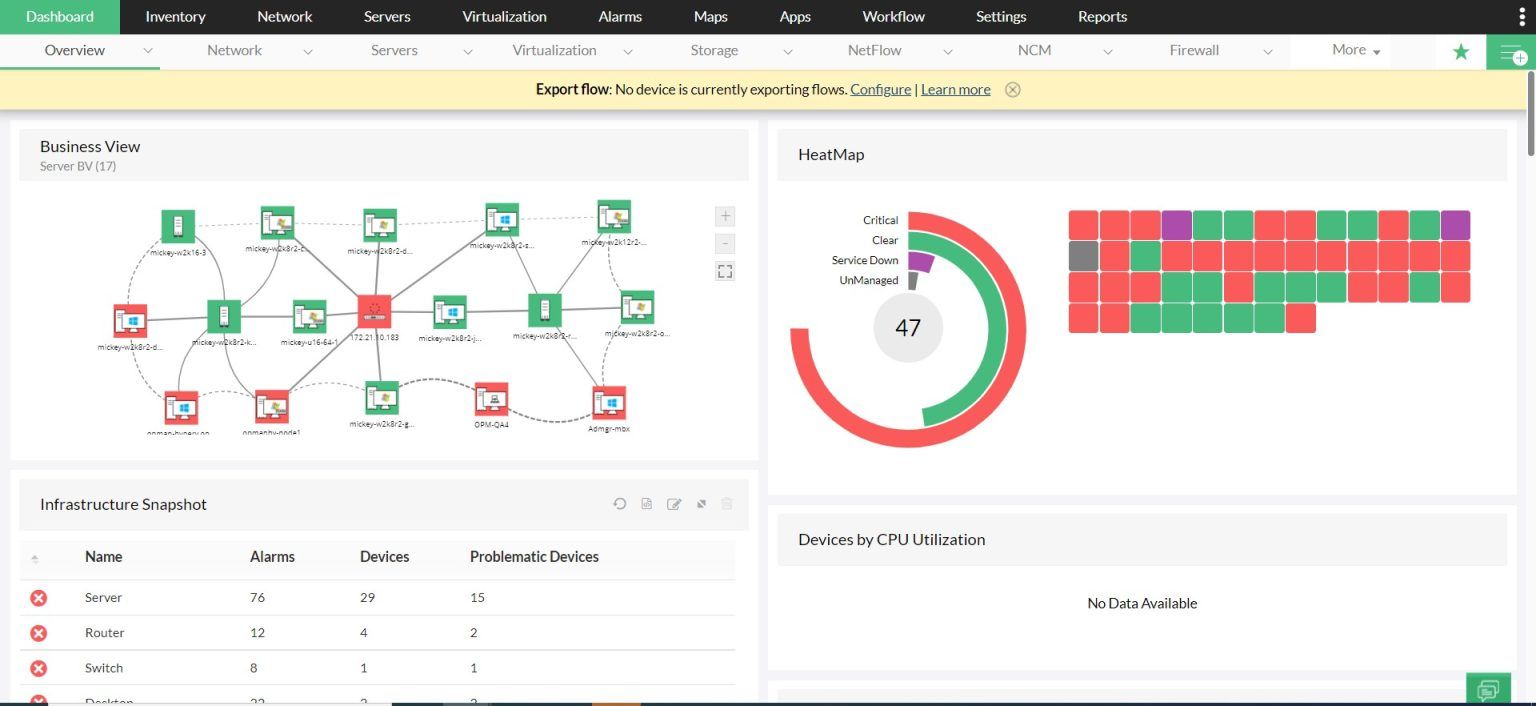Open the Network sub-tab dropdown arrow
This screenshot has height=706, width=1536.
coord(307,50)
